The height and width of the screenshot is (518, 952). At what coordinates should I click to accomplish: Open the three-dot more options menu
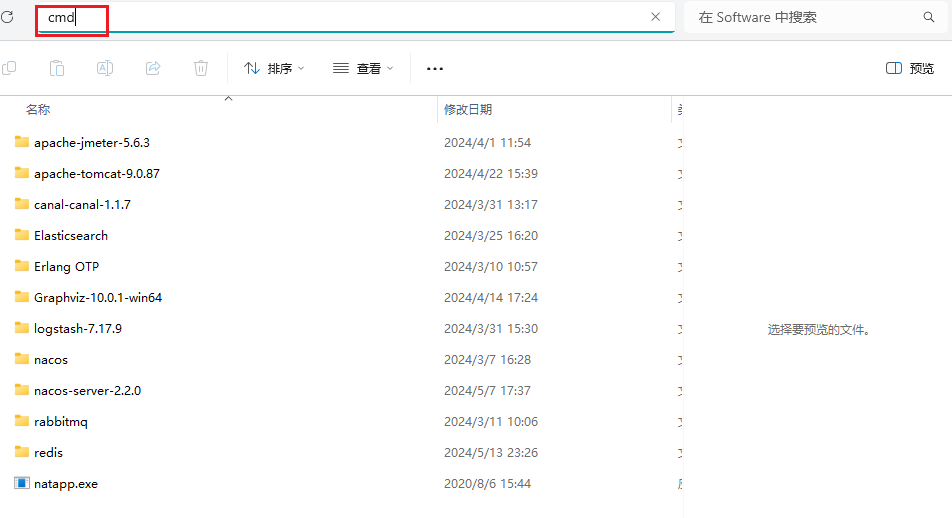pos(435,69)
